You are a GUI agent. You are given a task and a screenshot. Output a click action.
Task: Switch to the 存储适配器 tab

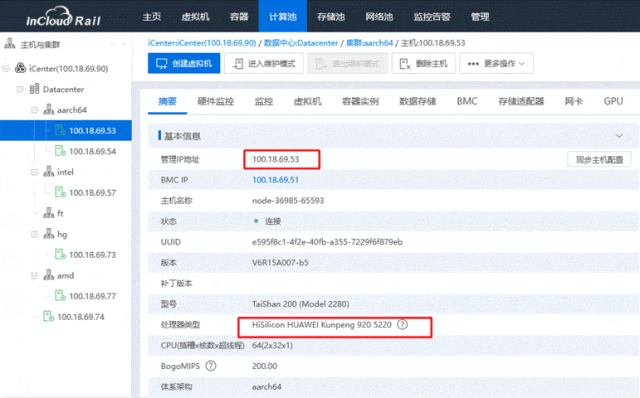pos(521,101)
